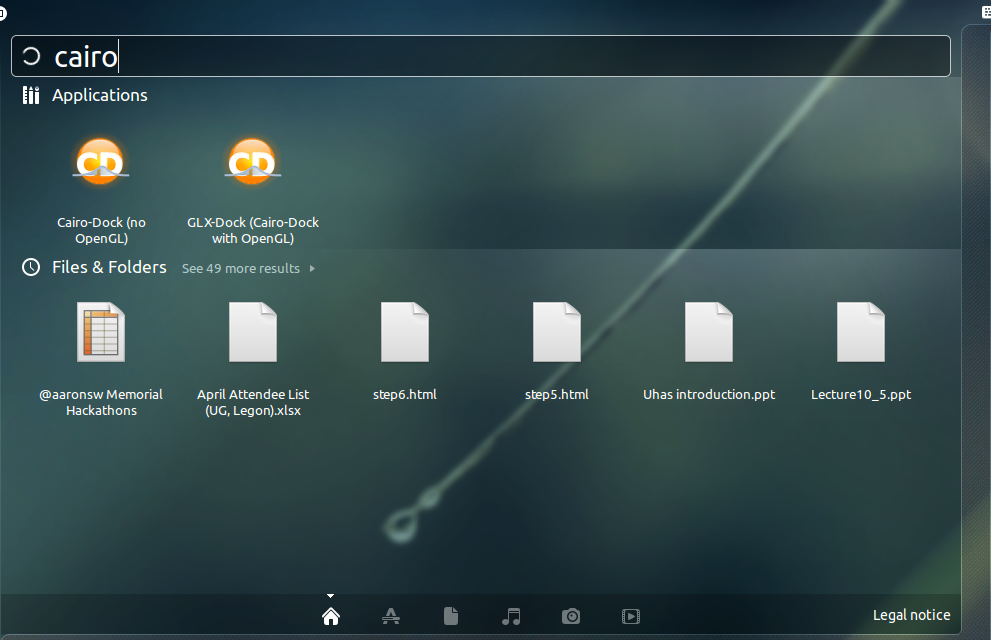Open April Attendee List (UG, Legon).xlsx file icon
991x640 pixels.
[253, 332]
